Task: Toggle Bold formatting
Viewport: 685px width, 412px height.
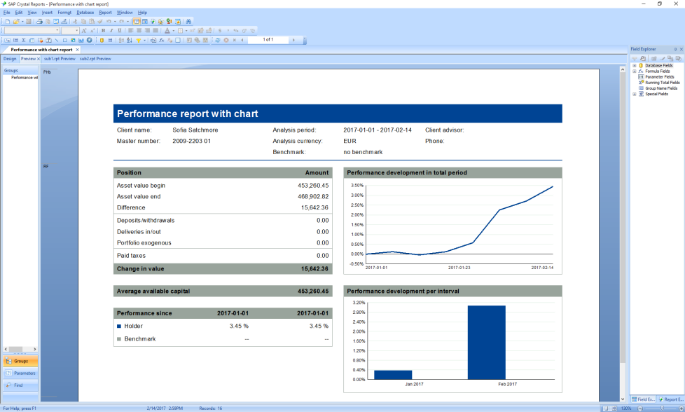Action: (103, 30)
